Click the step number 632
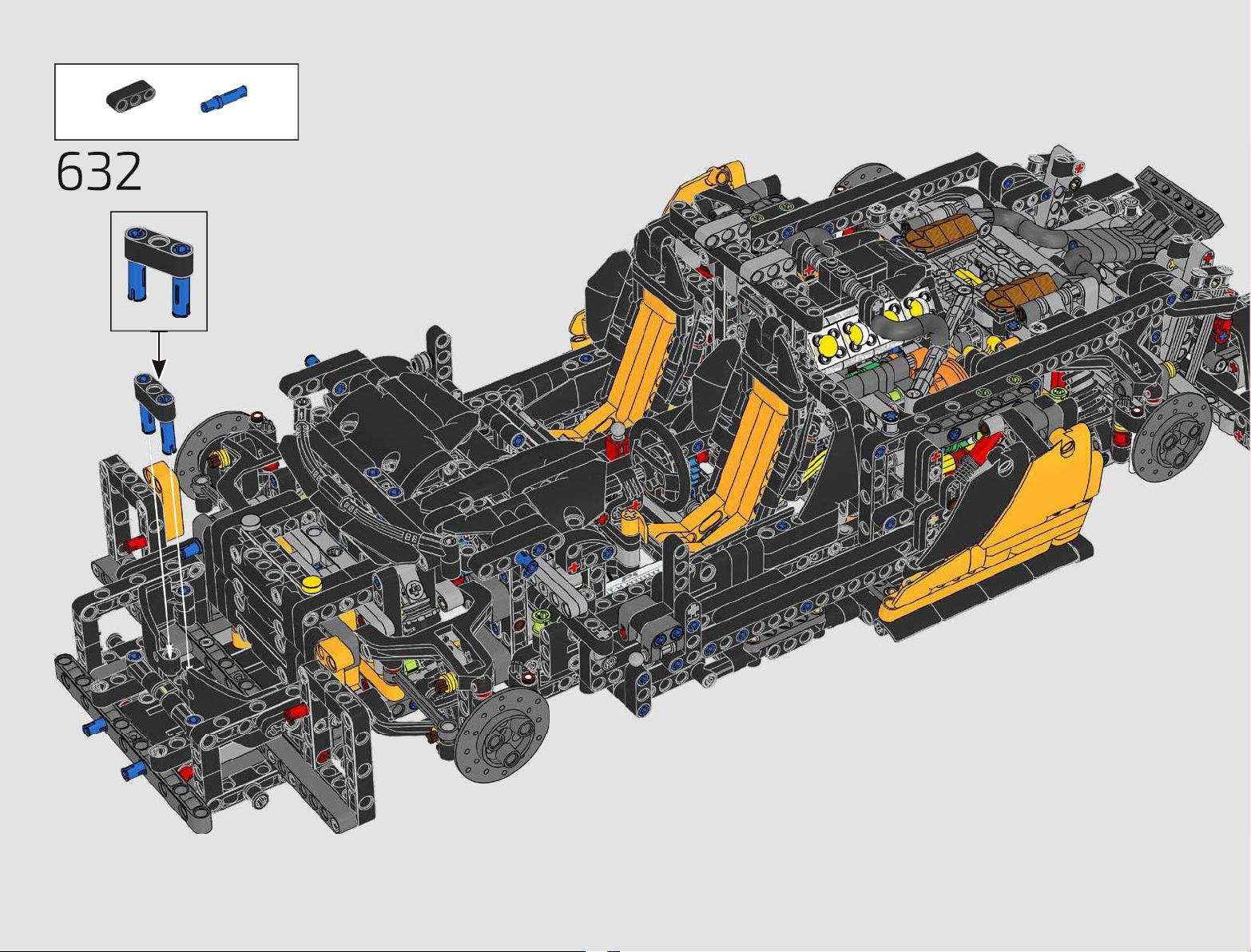Viewport: 1251px width, 952px height. coord(100,173)
